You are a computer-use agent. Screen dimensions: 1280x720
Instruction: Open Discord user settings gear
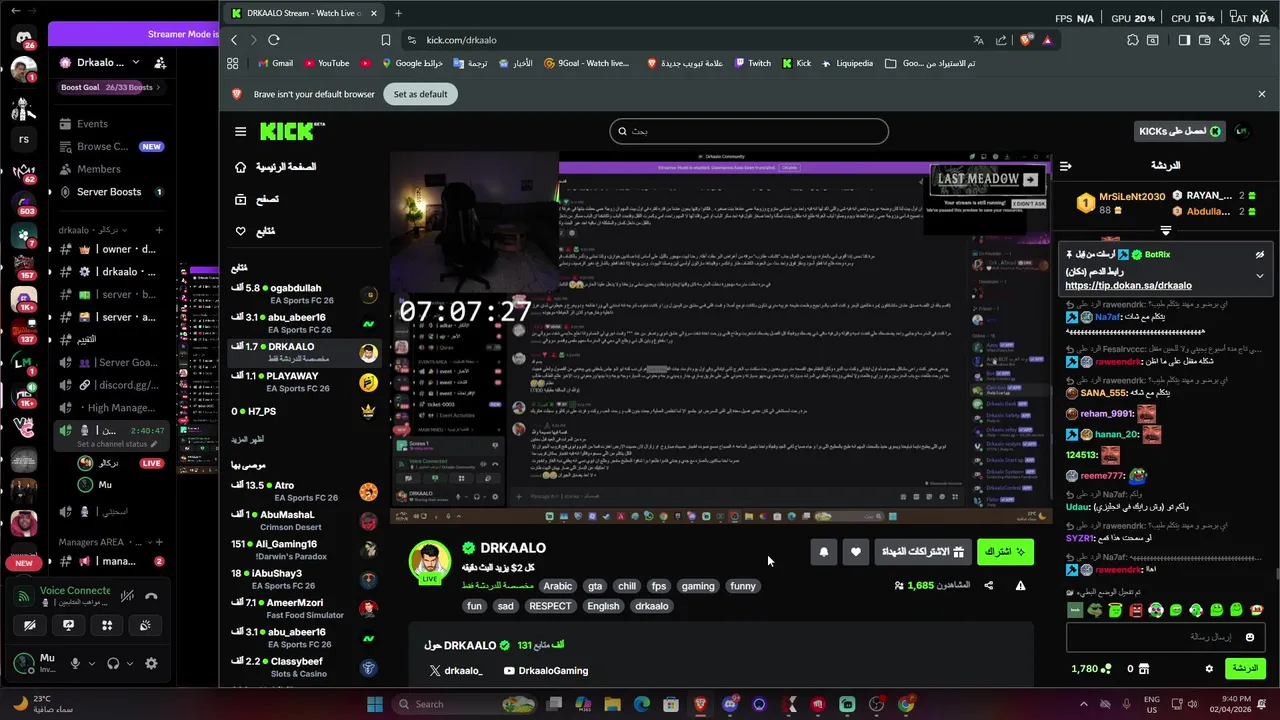tap(151, 663)
